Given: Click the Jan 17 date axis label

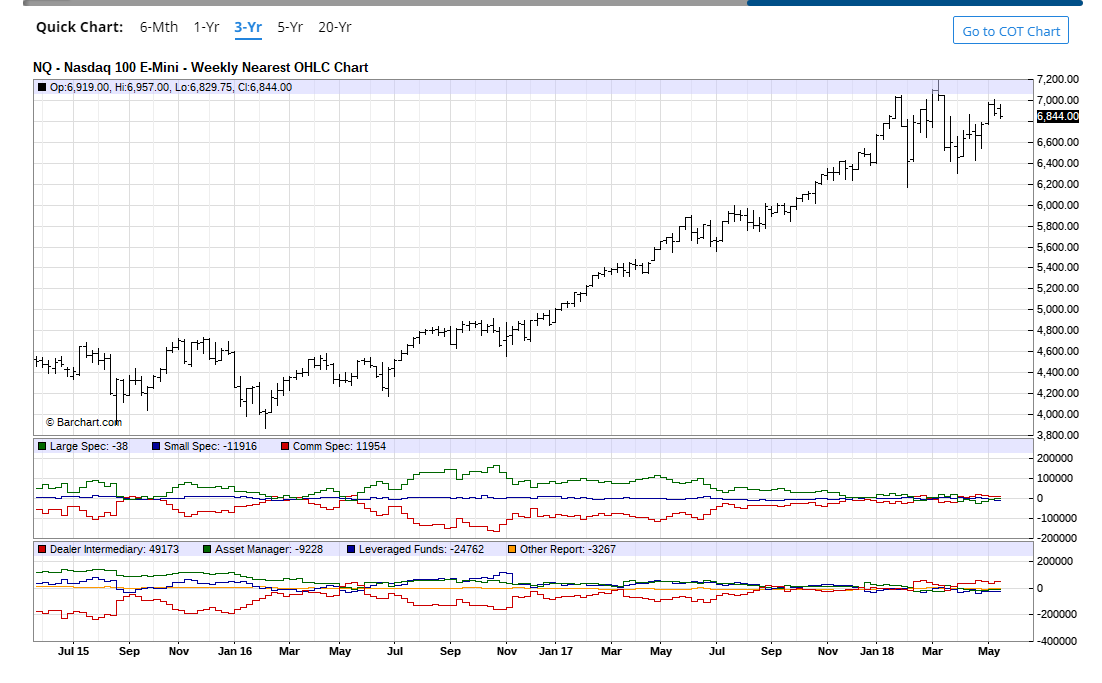Looking at the screenshot, I should [x=556, y=651].
